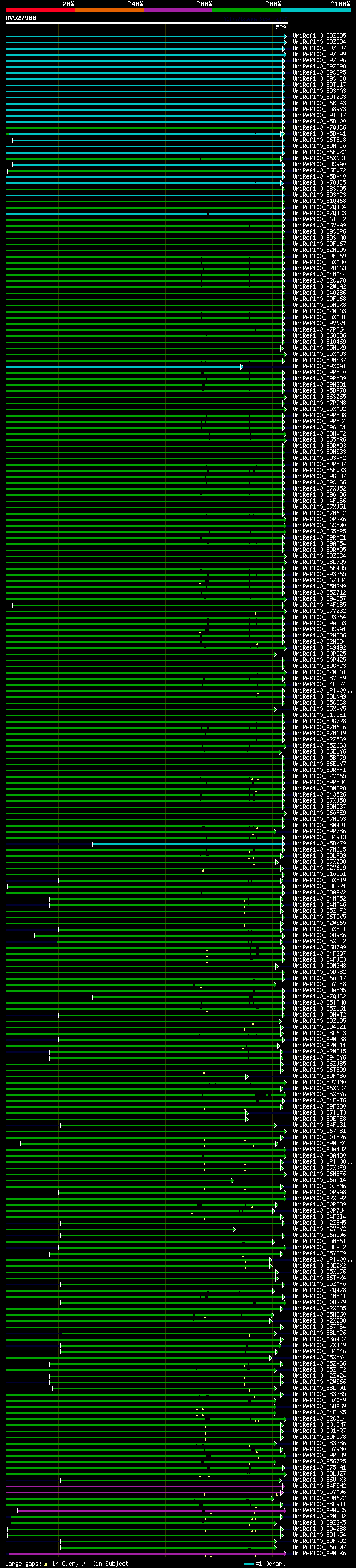This screenshot has height=1568, width=356.
Task: Click the purple ~60% identity legend segment
Action: tap(179, 10)
